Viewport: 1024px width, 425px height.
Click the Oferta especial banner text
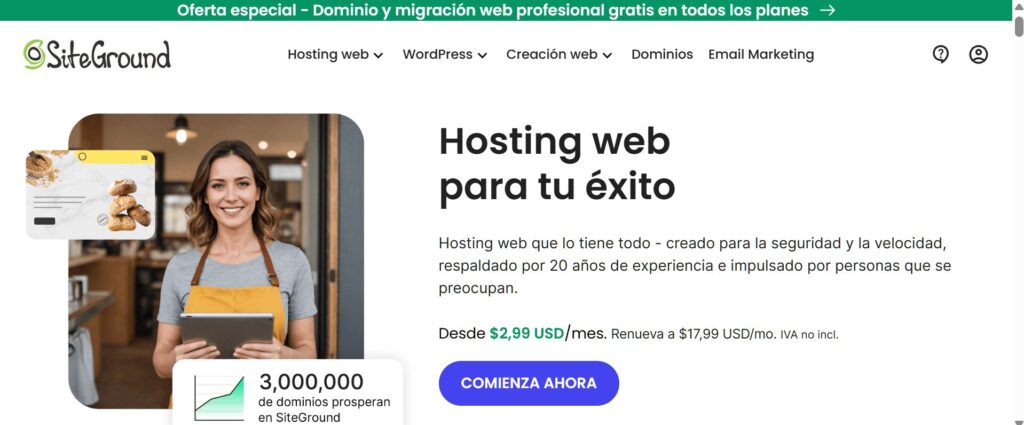(492, 10)
